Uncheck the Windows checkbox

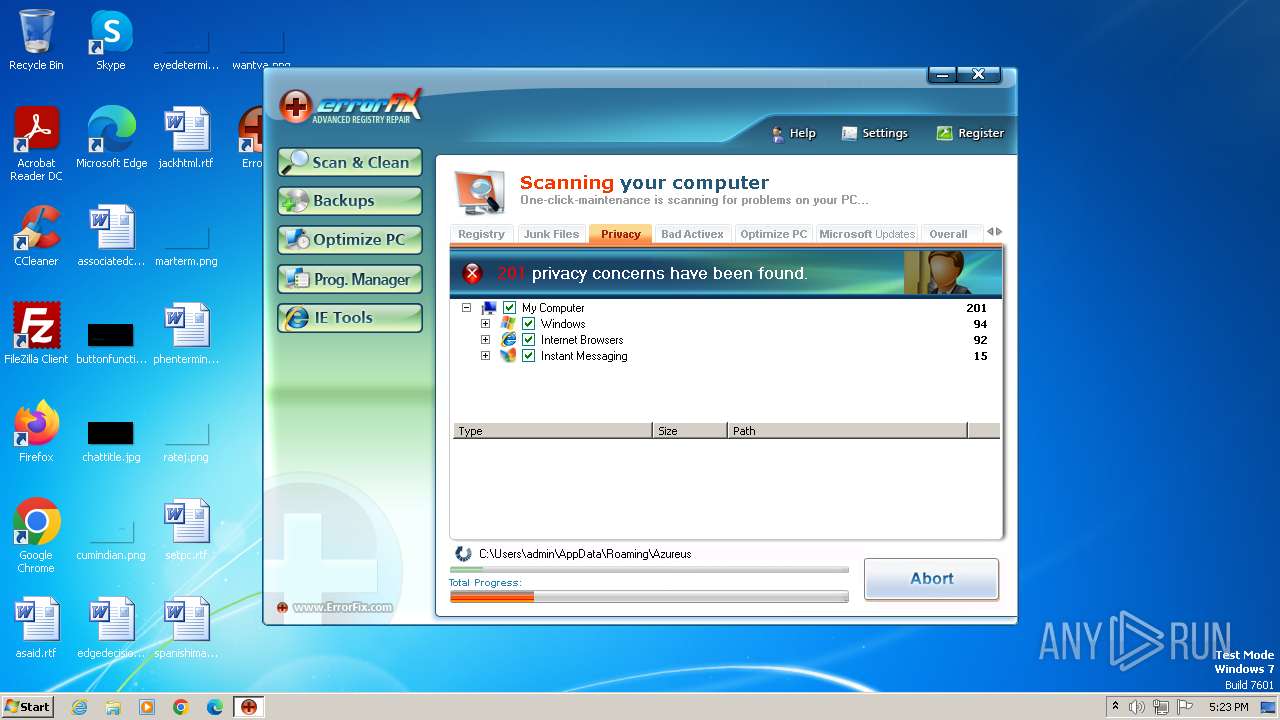click(529, 324)
